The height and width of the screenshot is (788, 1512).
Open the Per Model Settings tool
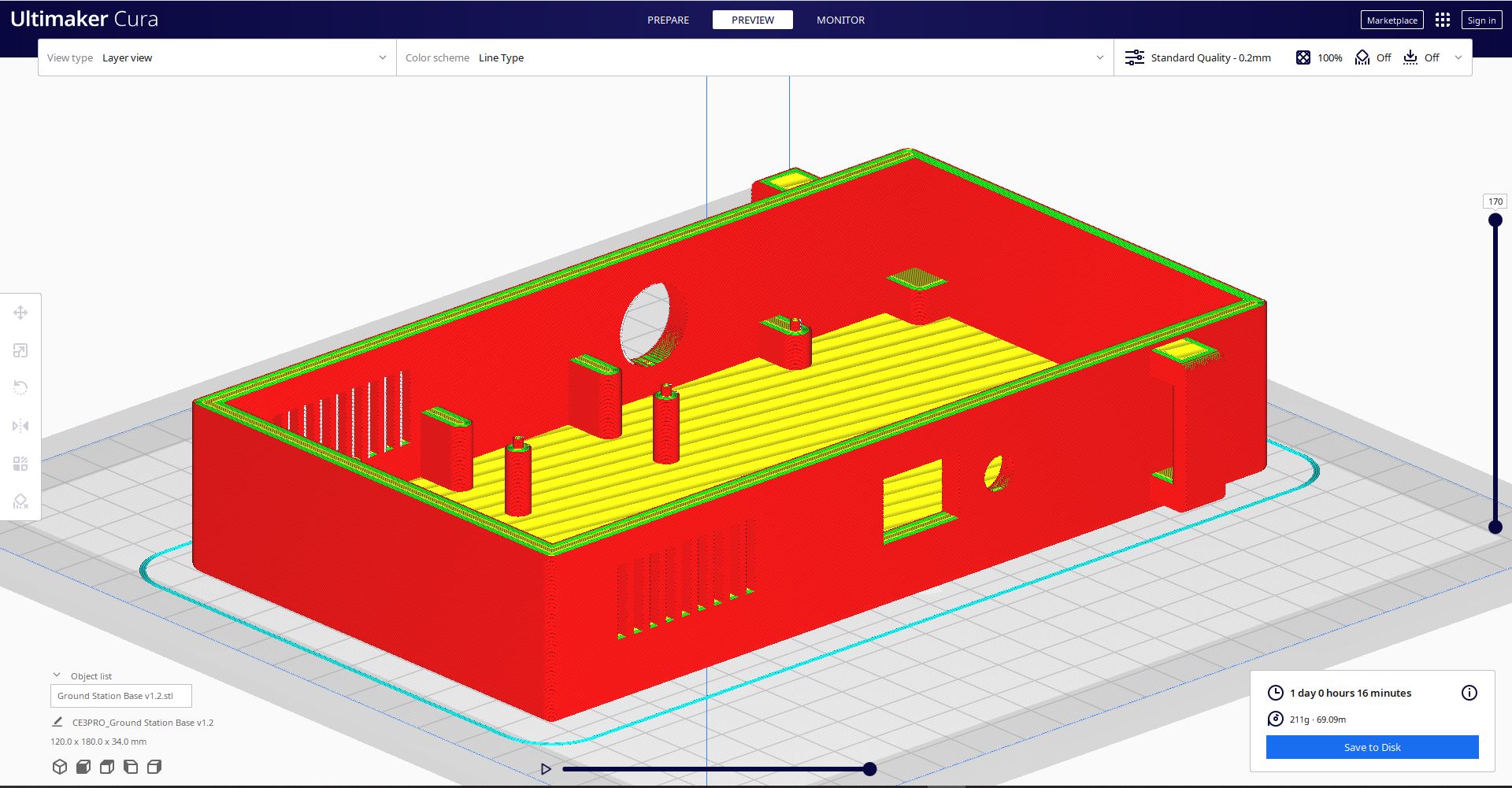click(20, 464)
